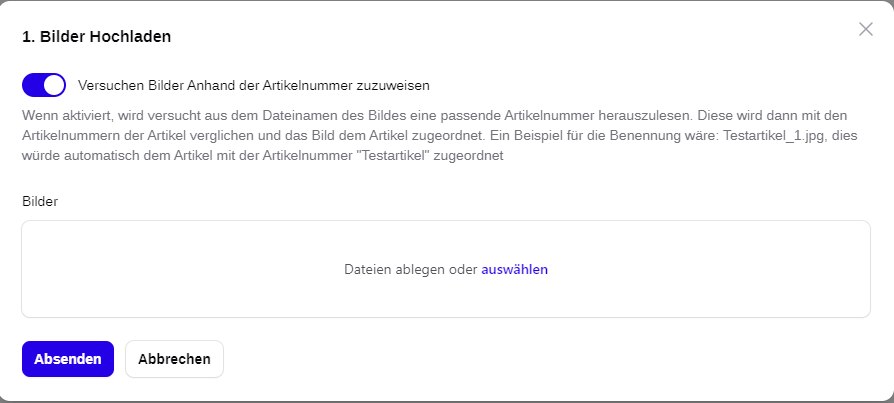The height and width of the screenshot is (403, 894).
Task: Click the white Abbrechen button
Action: coord(174,359)
